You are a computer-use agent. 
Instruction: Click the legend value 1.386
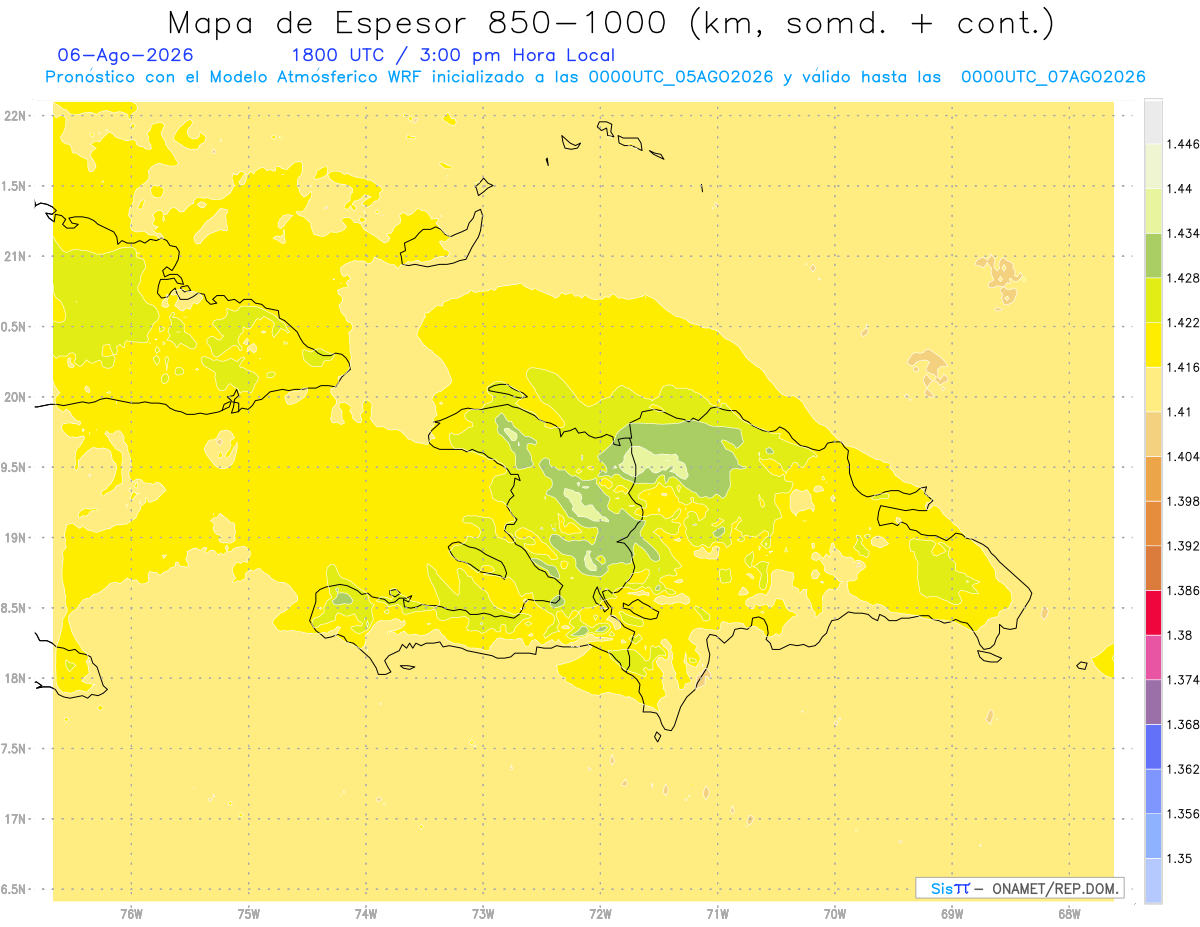[x=1183, y=591]
